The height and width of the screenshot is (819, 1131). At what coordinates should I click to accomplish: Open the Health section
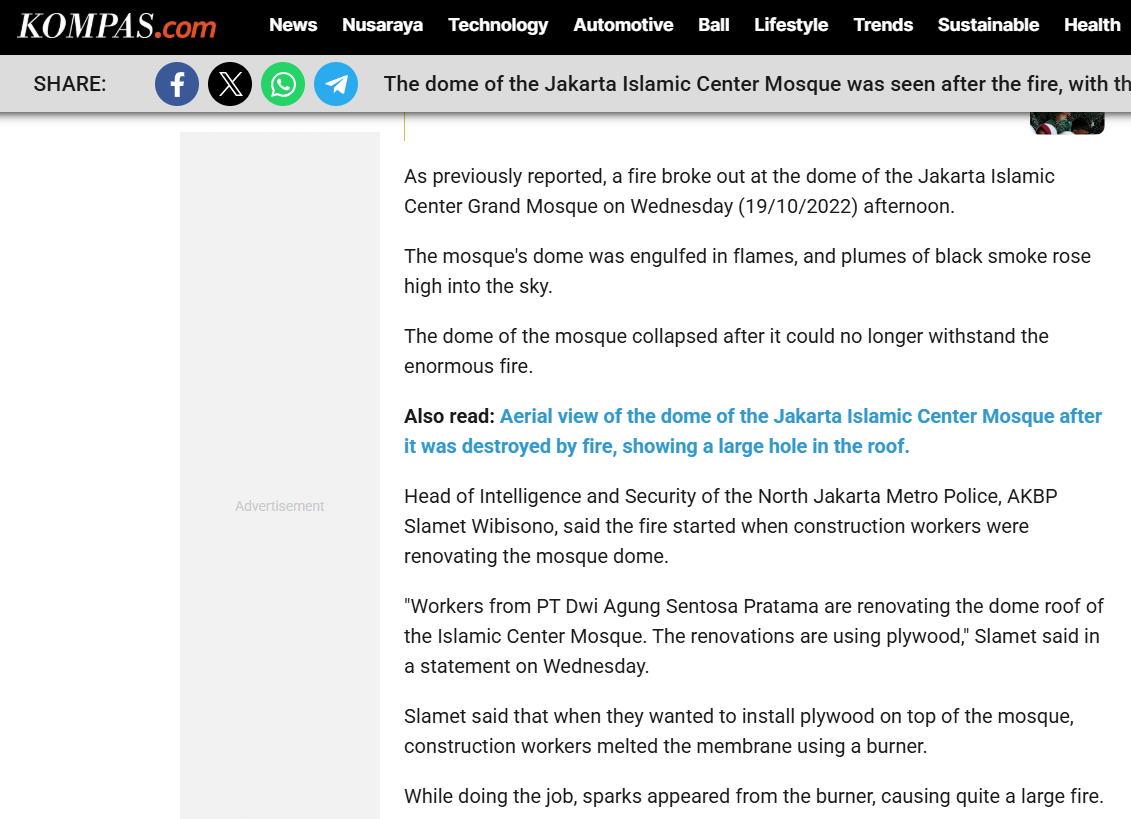1092,25
